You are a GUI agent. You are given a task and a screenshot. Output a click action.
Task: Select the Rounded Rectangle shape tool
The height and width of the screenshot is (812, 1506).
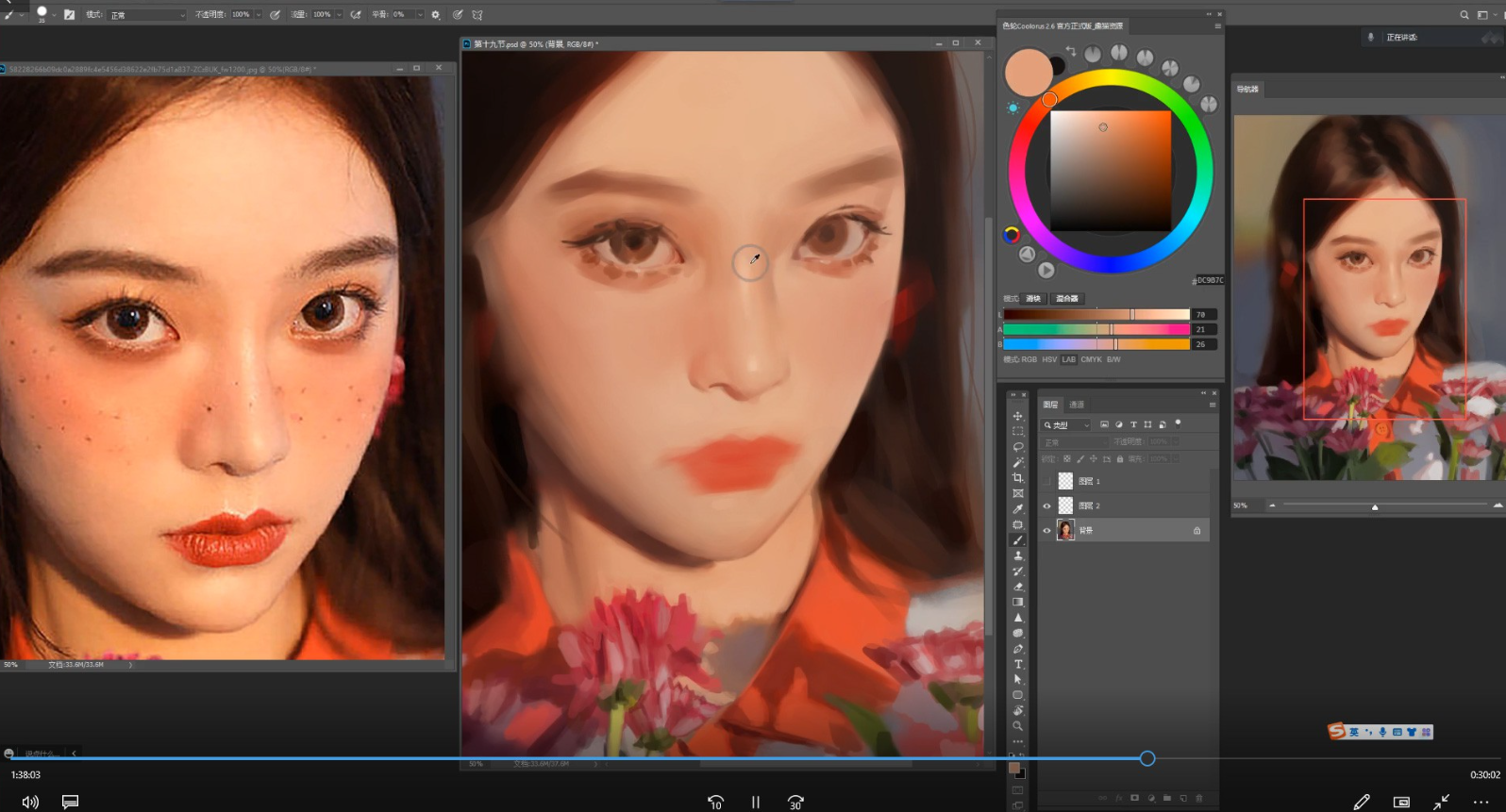click(x=1017, y=695)
